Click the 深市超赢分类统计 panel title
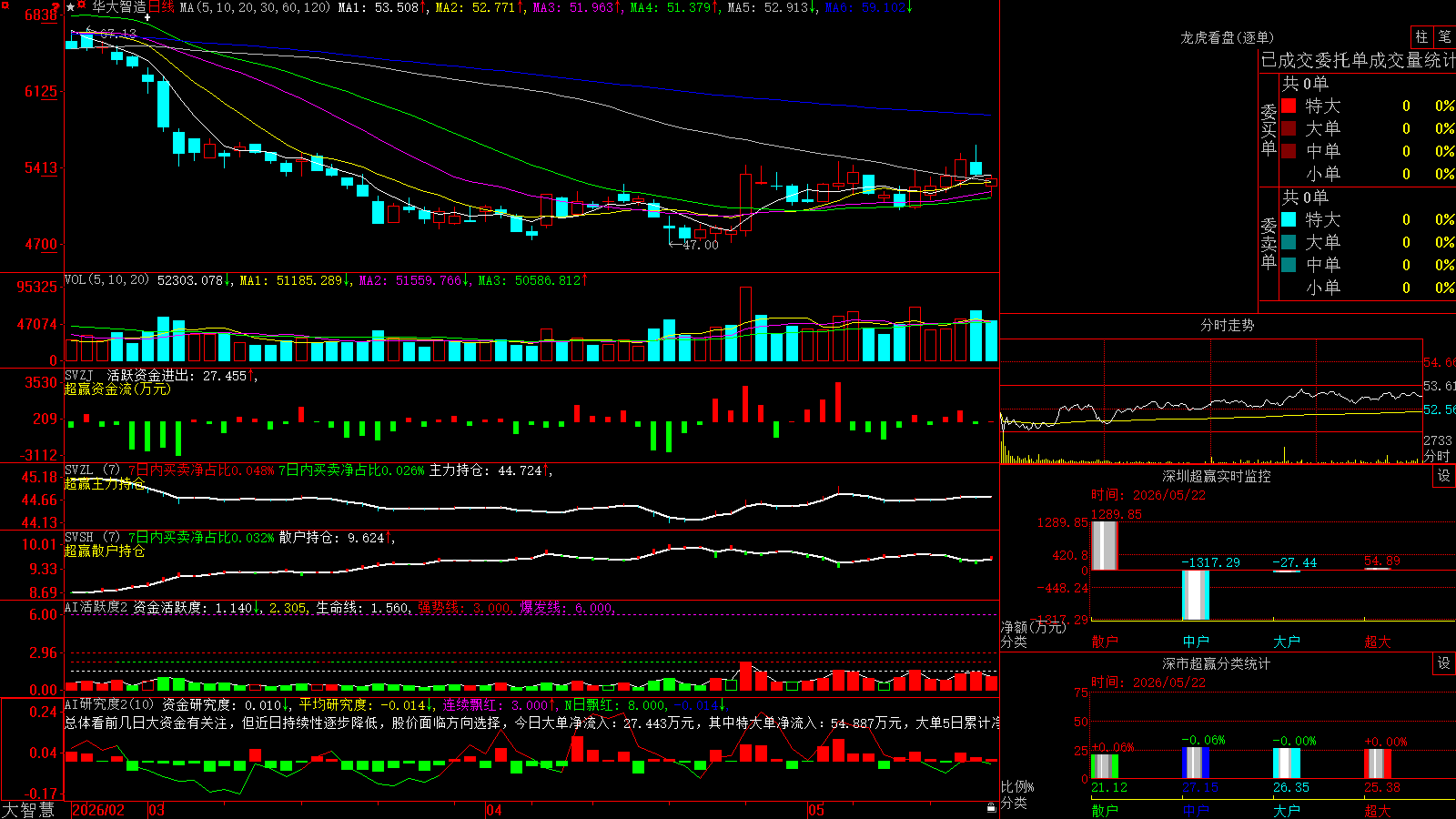Viewport: 1456px width, 819px height. (1217, 663)
